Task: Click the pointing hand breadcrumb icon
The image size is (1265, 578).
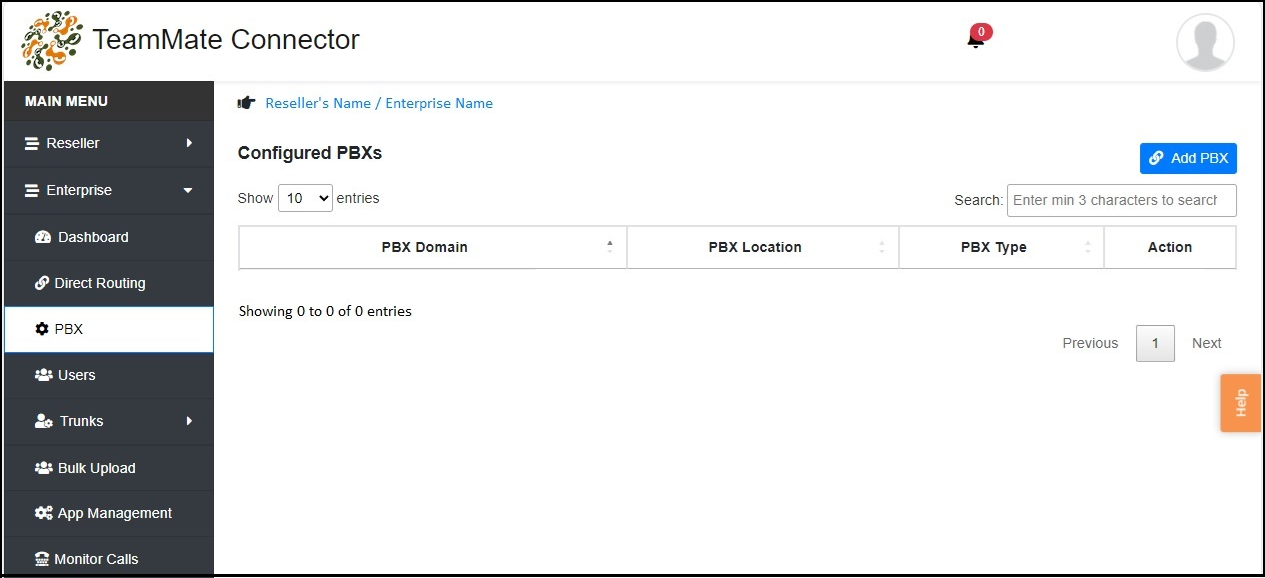Action: click(x=246, y=103)
